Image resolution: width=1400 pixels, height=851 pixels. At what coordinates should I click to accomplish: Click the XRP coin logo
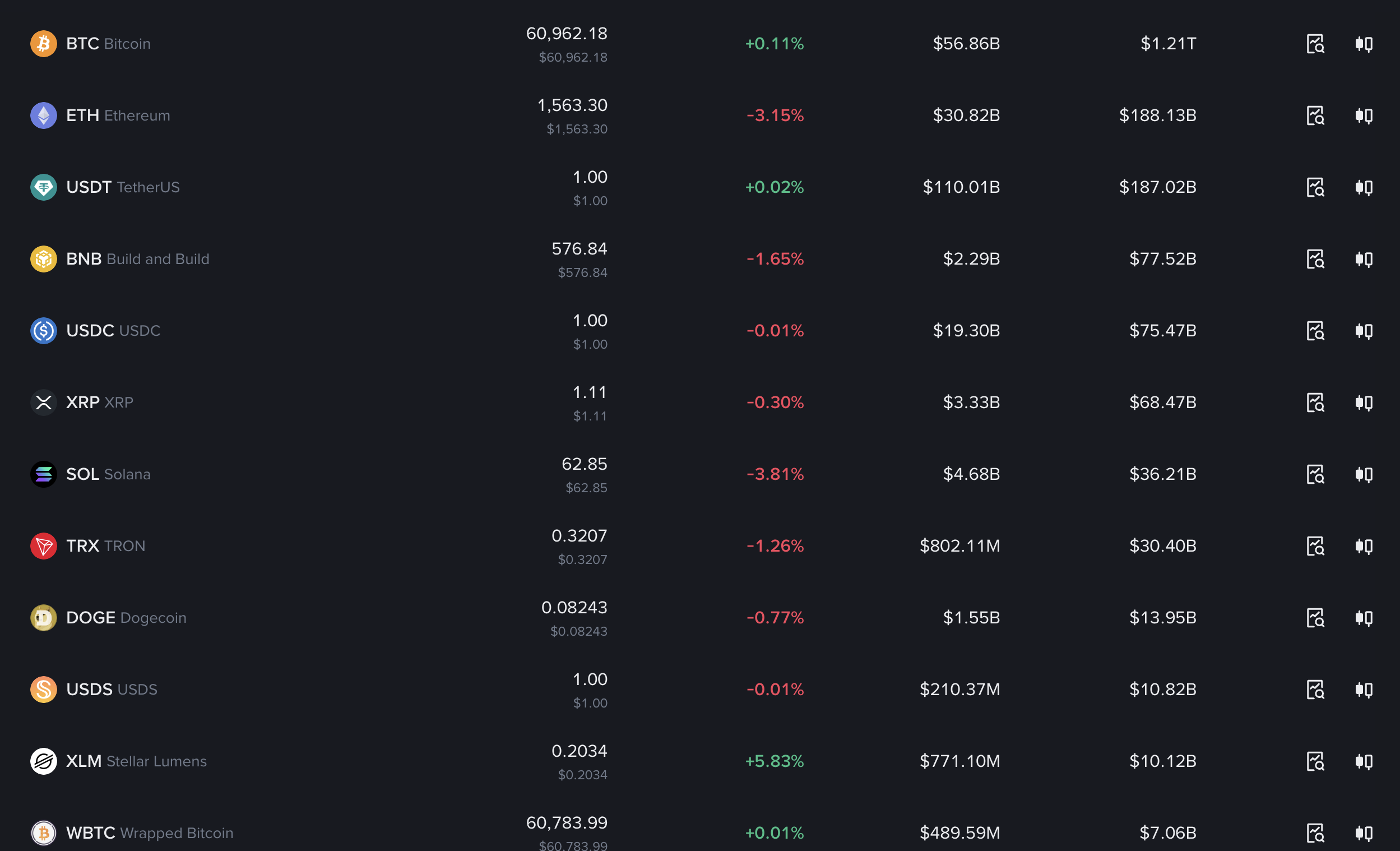[x=43, y=403]
